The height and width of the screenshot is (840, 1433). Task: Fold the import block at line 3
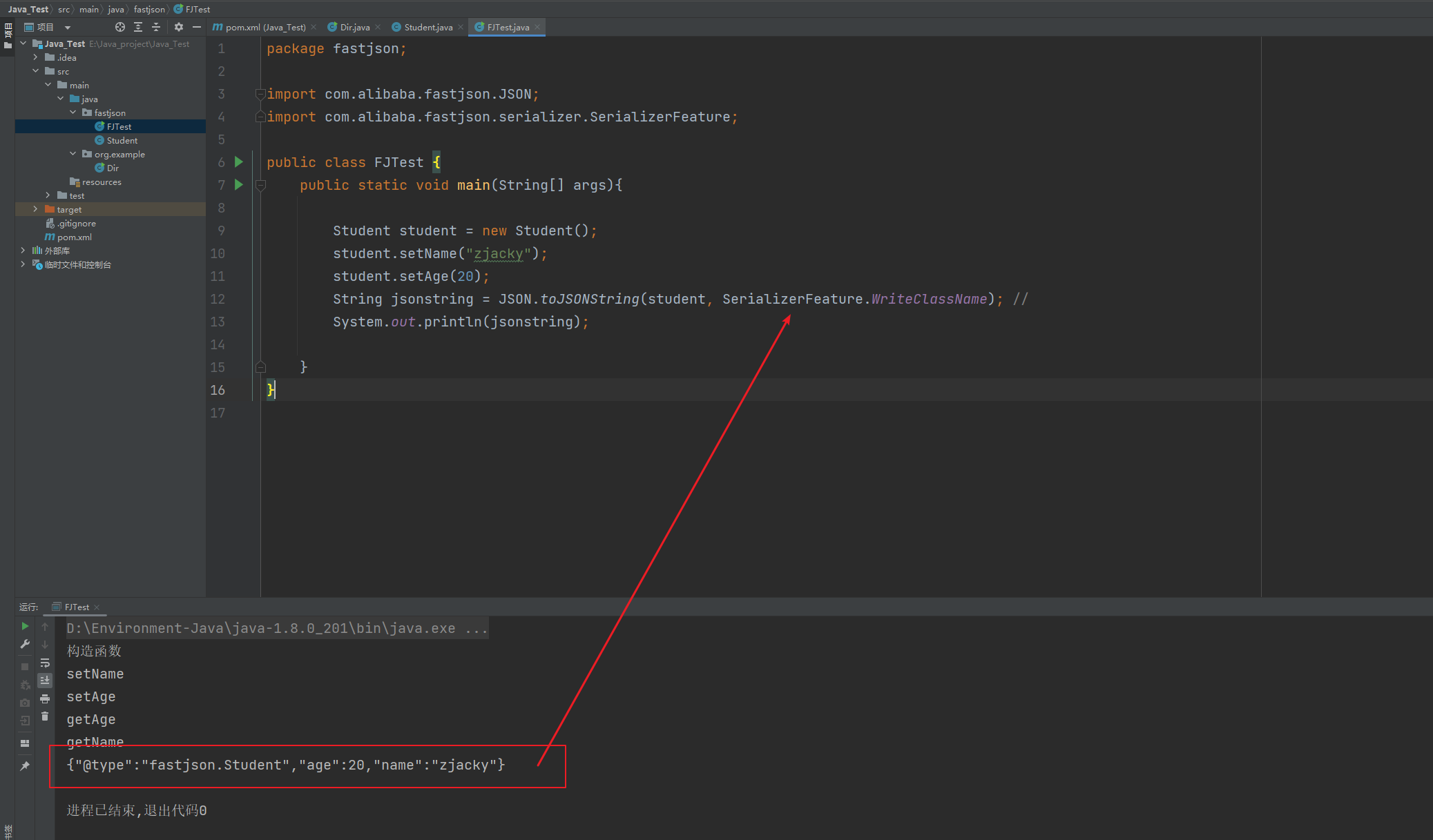coord(260,94)
